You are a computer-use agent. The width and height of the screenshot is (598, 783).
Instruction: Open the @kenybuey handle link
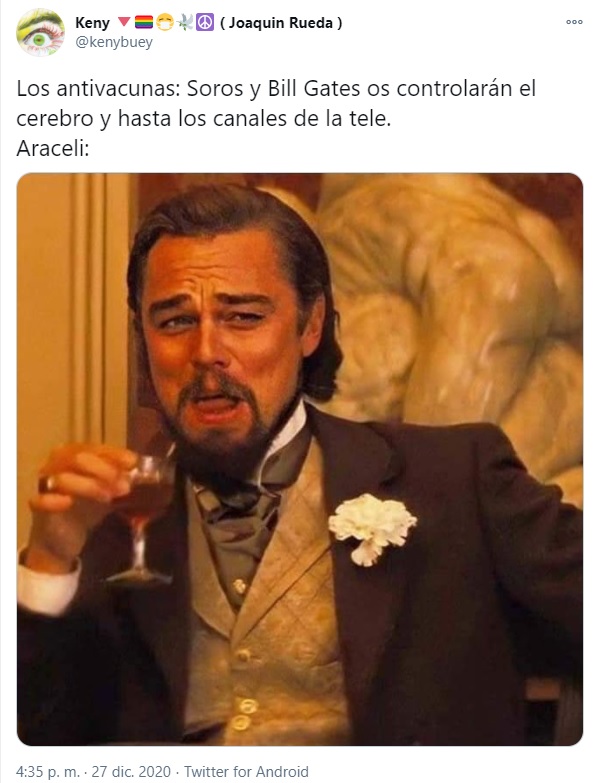[x=114, y=42]
